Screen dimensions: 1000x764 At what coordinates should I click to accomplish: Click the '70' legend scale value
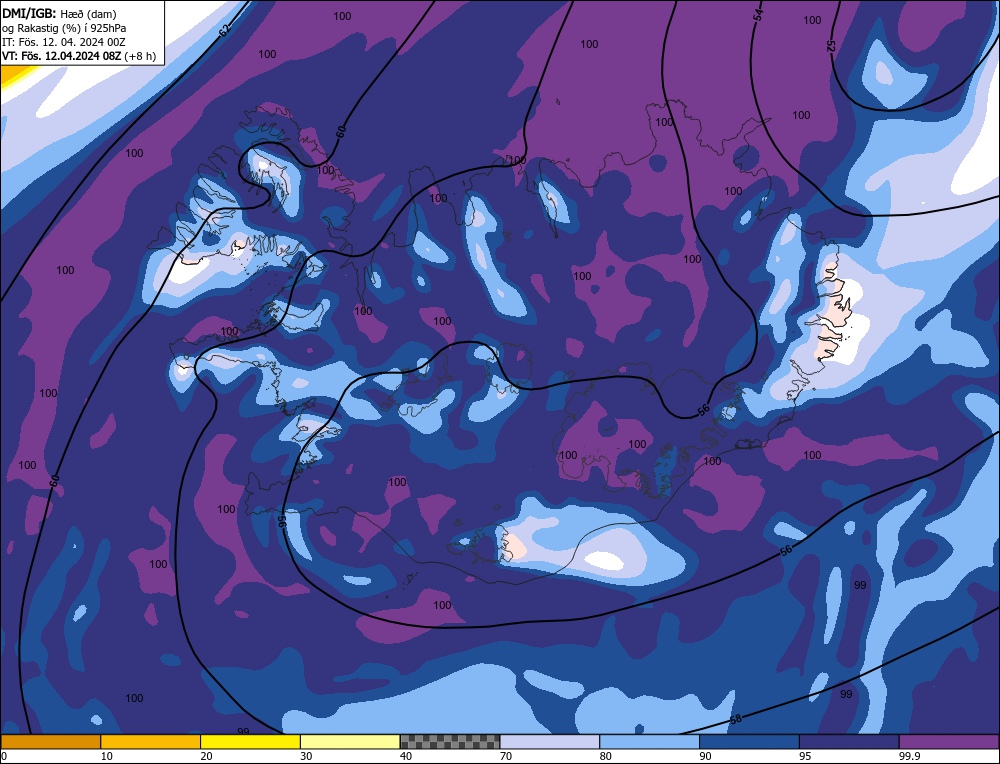(506, 756)
